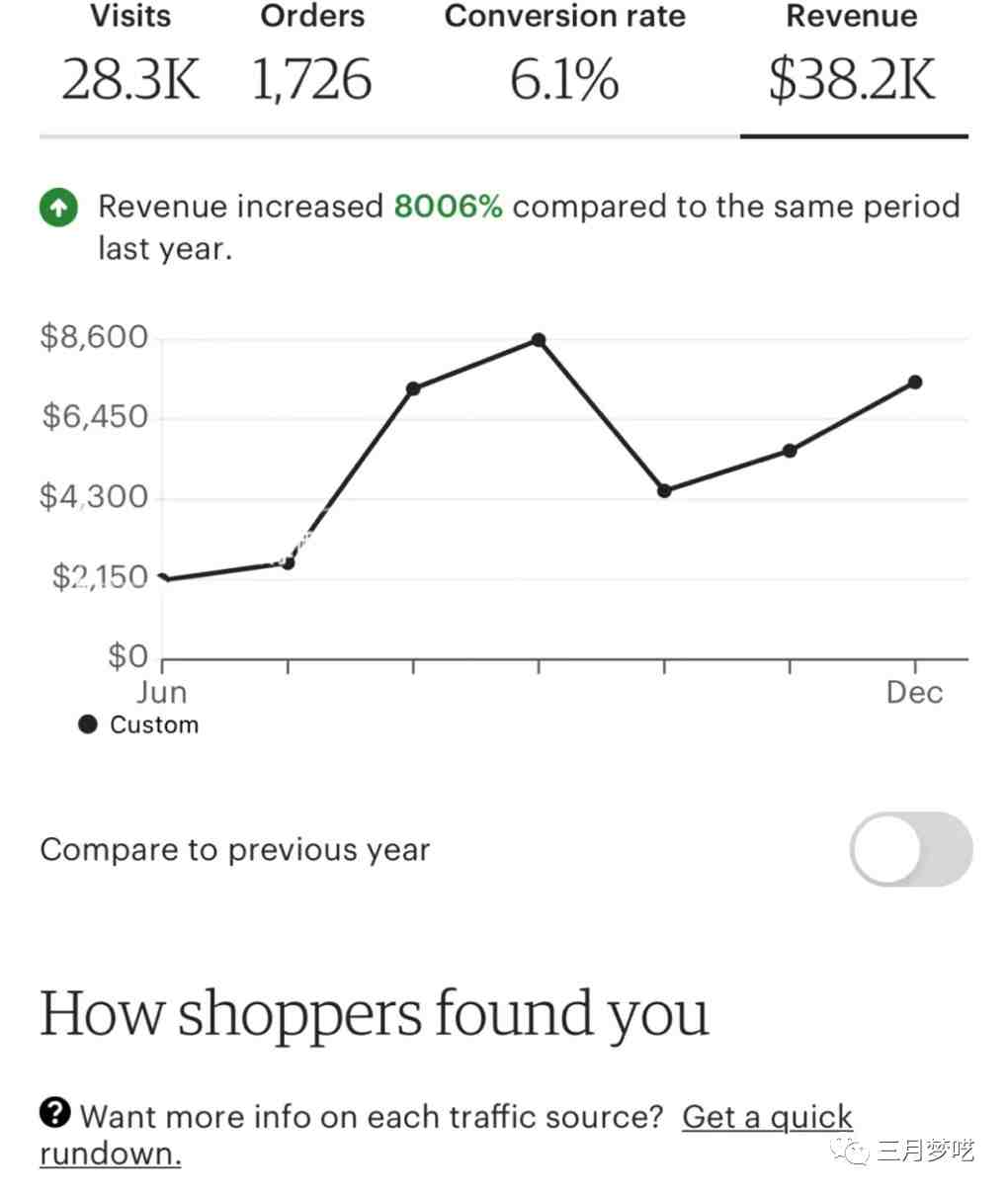Click the 8006% revenue increase figure
The image size is (1008, 1195).
(449, 207)
